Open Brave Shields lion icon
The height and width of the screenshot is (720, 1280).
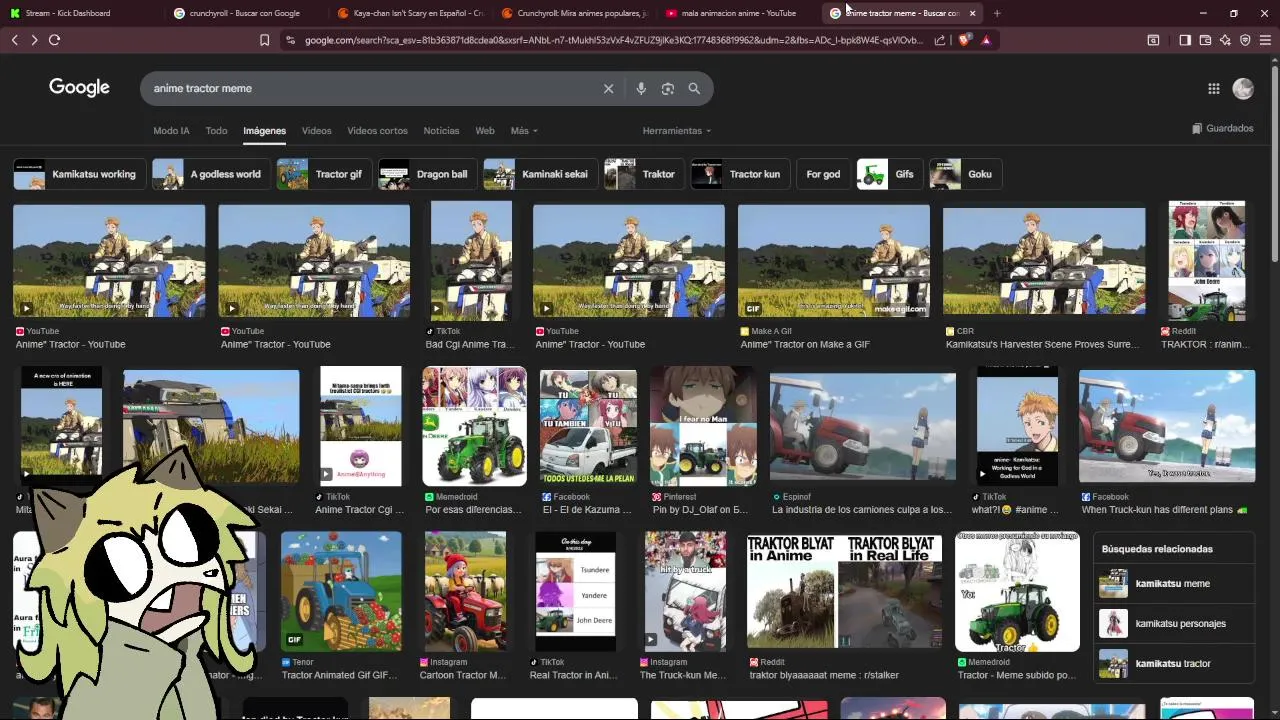pos(964,40)
